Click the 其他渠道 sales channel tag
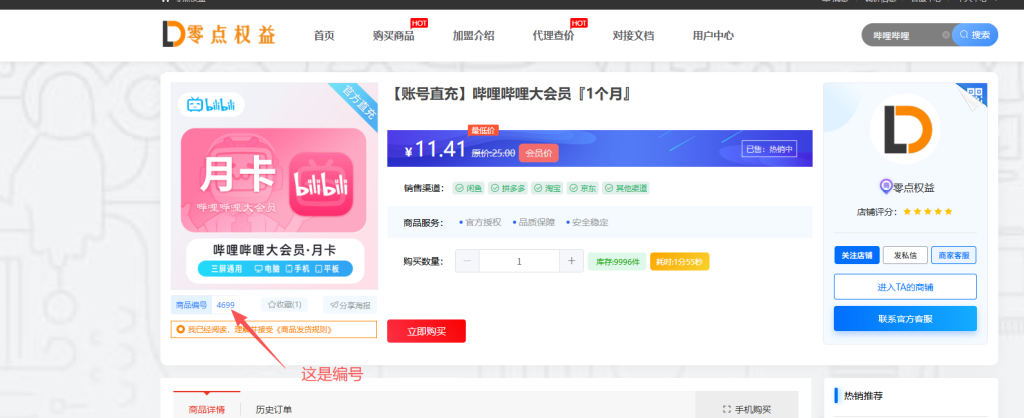This screenshot has height=418, width=1024. coord(626,188)
